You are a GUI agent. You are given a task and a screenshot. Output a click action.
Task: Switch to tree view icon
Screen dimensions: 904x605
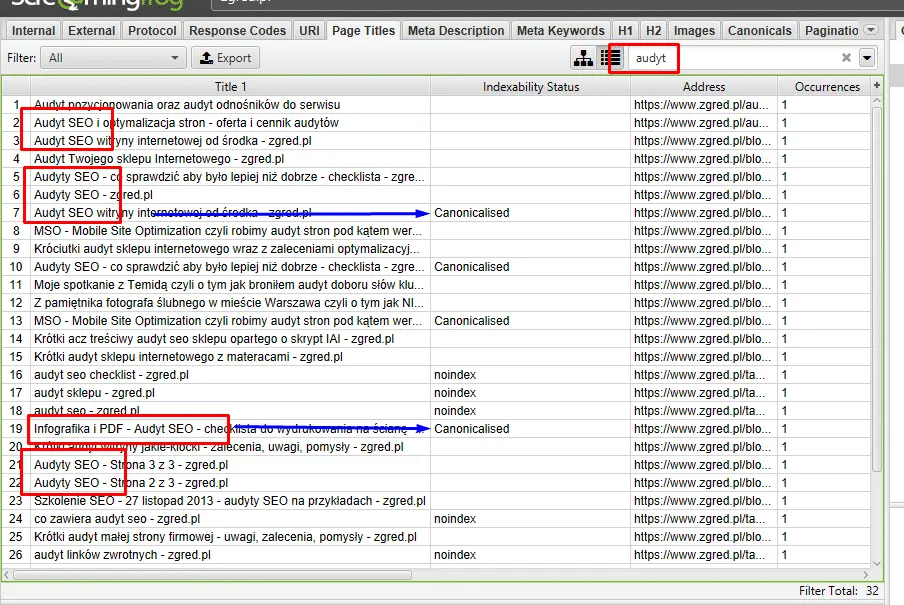[x=583, y=58]
